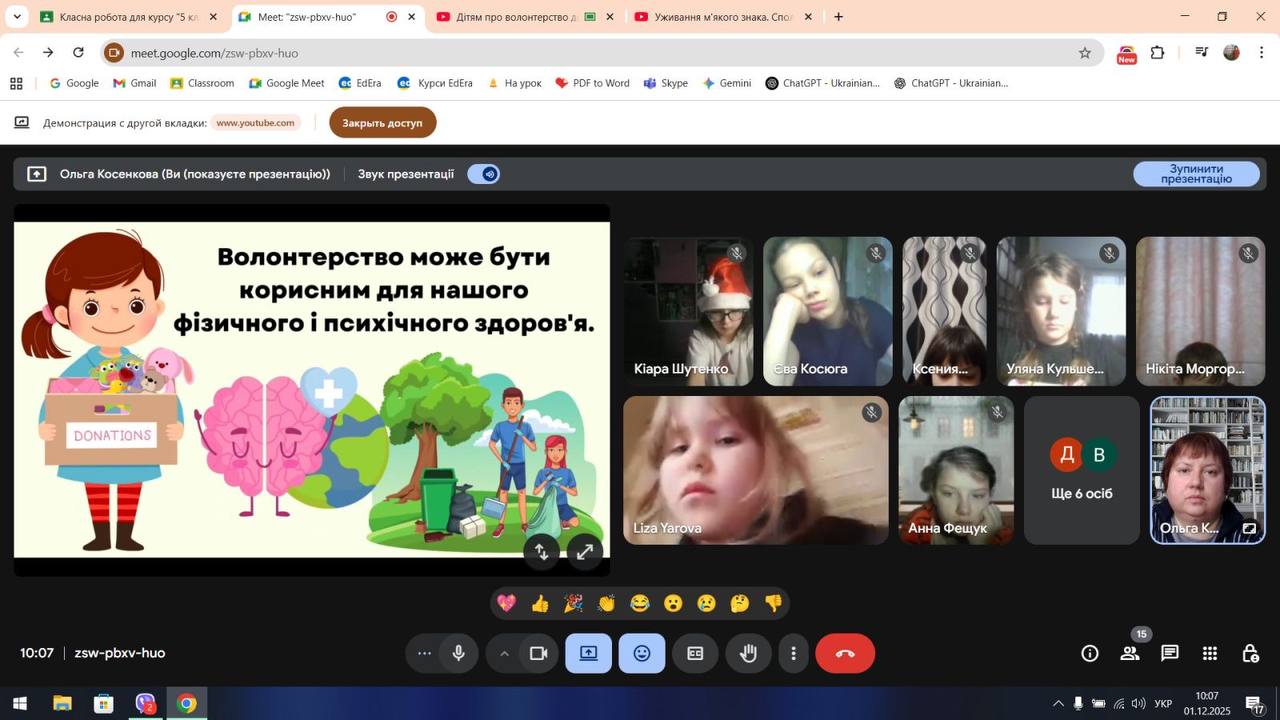The height and width of the screenshot is (720, 1280).
Task: Open the chat messages panel icon
Action: point(1169,653)
